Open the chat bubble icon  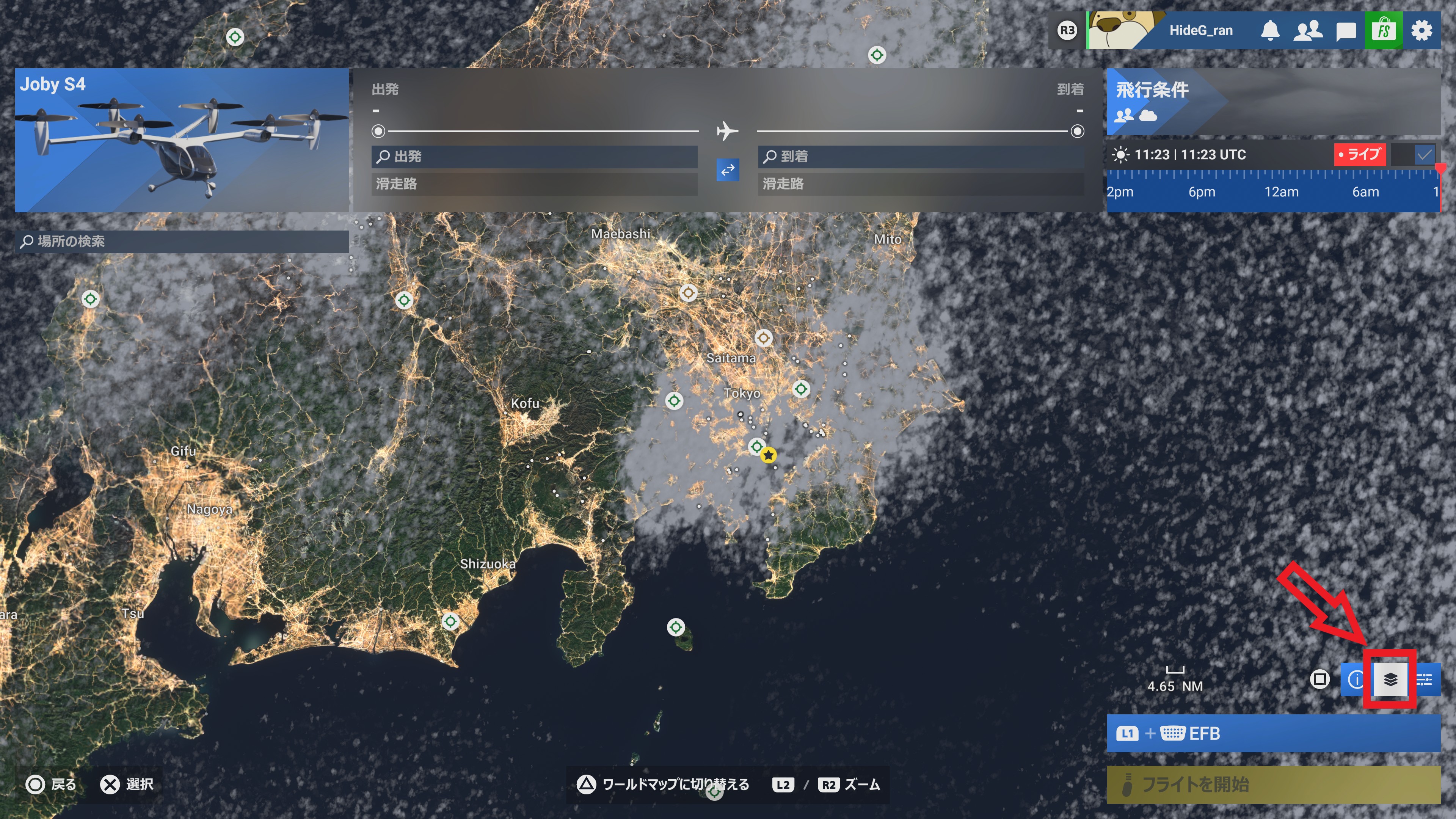(x=1346, y=31)
